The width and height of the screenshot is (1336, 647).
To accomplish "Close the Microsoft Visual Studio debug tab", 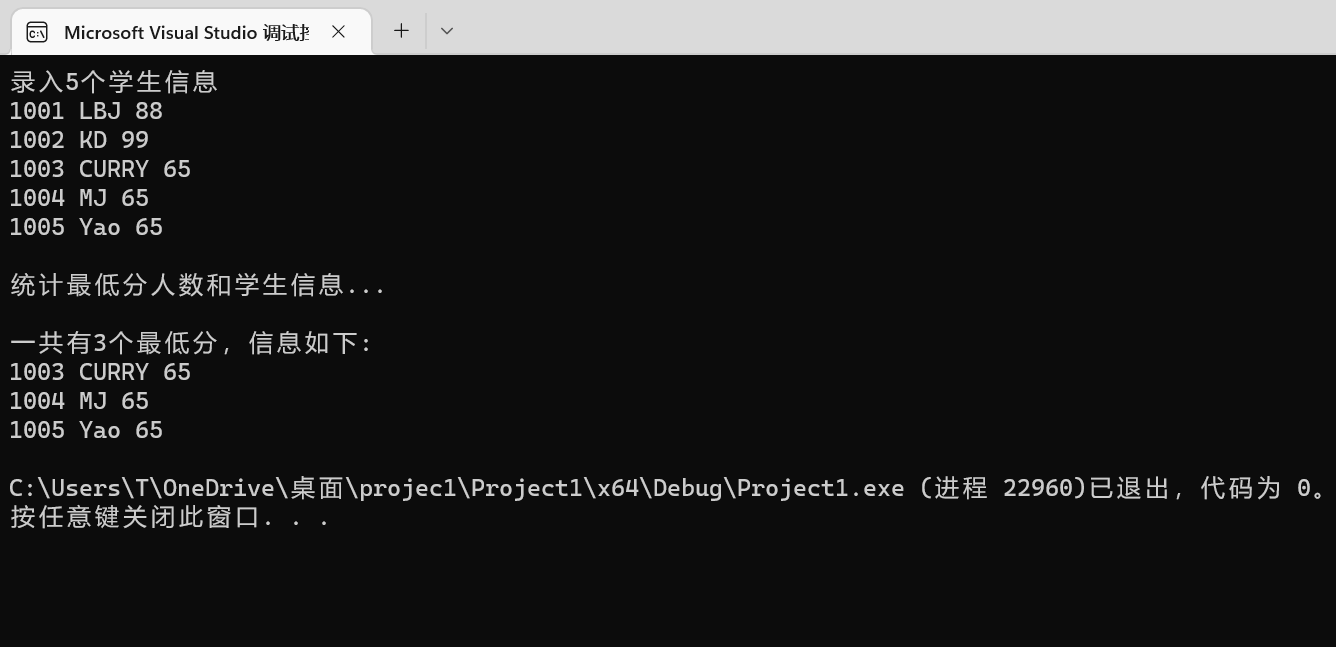I will tap(338, 32).
